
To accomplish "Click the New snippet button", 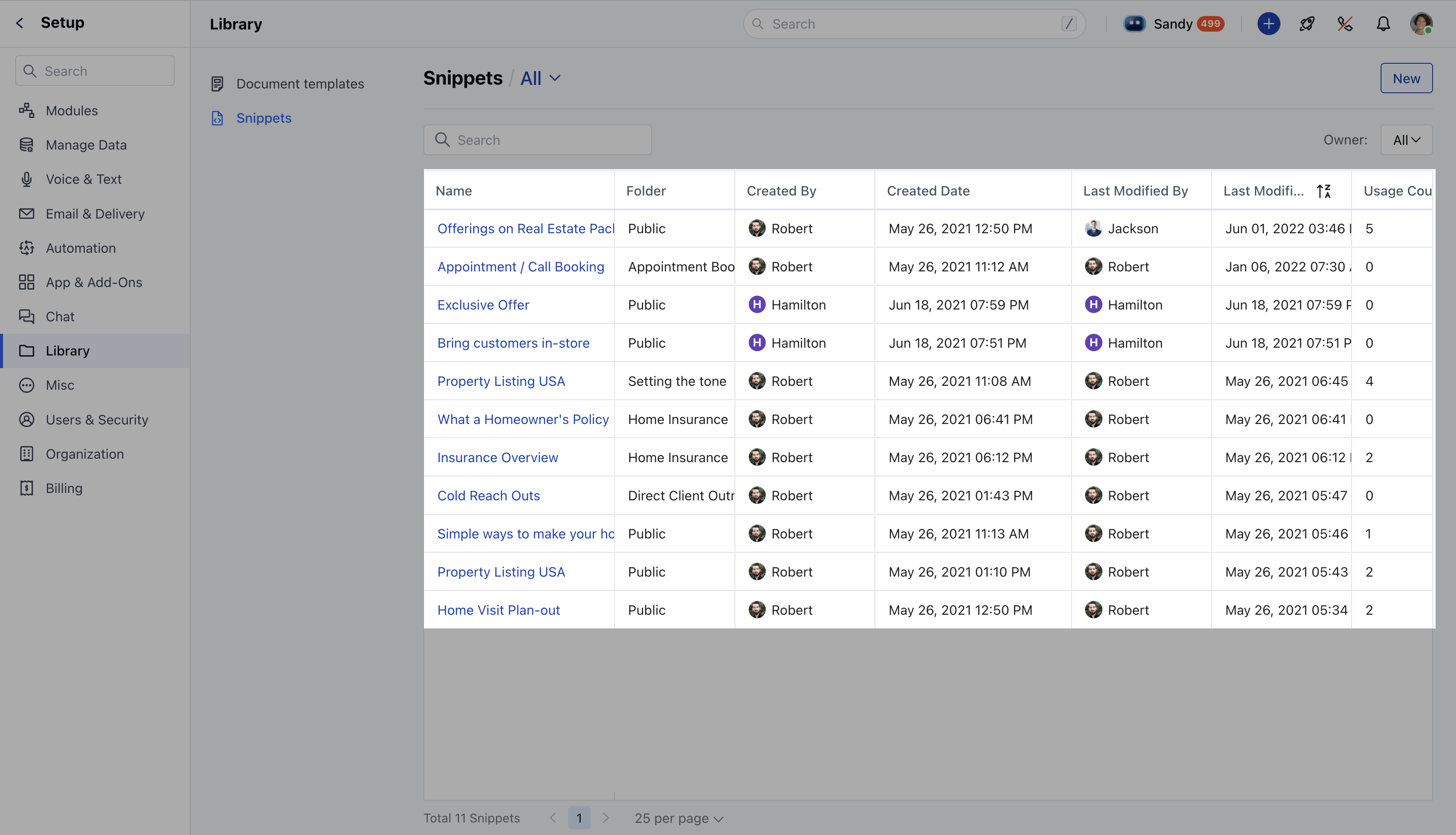I will [1406, 78].
